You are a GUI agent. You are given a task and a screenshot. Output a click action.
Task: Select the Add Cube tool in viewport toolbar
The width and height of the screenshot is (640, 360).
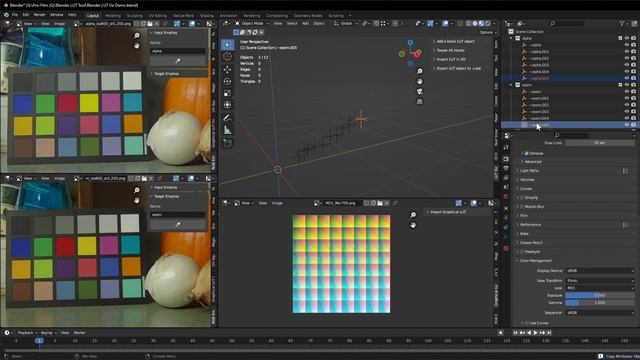click(x=227, y=143)
